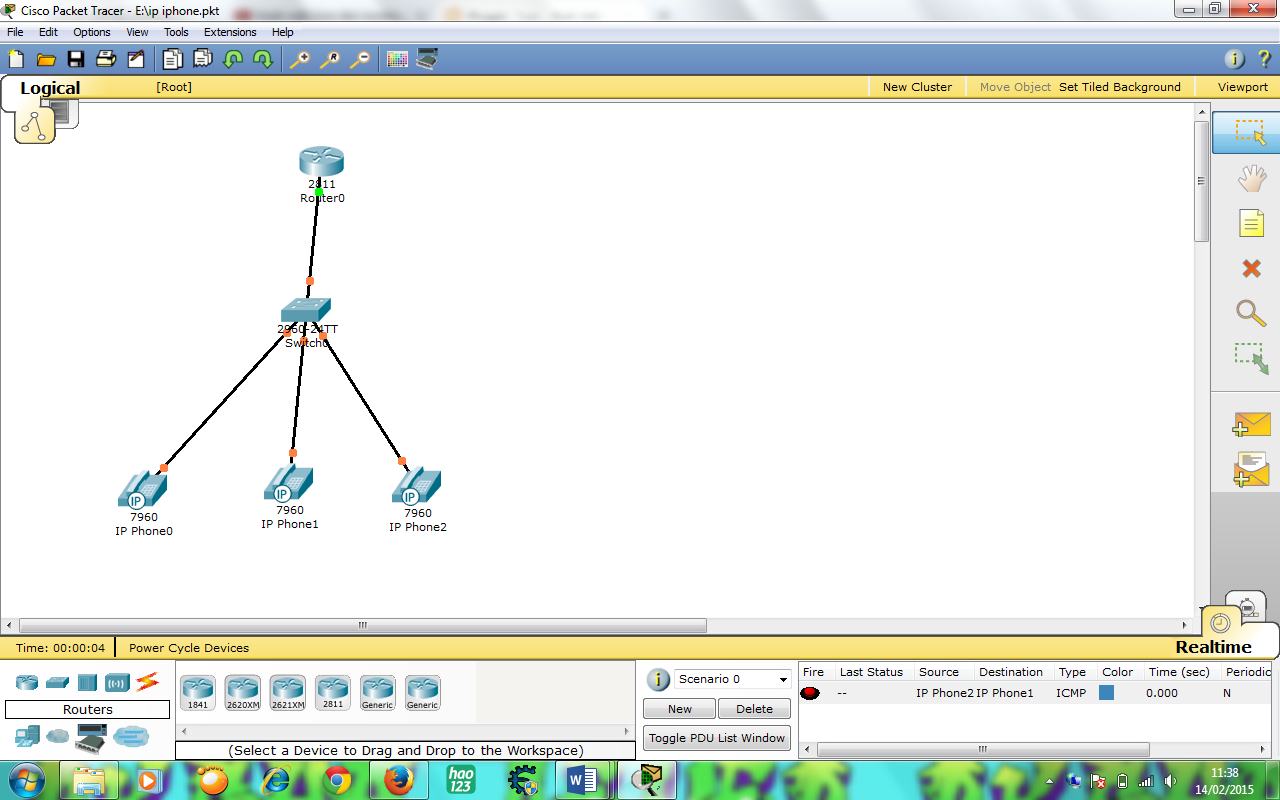Switch to the Logical workspace tab

50,88
